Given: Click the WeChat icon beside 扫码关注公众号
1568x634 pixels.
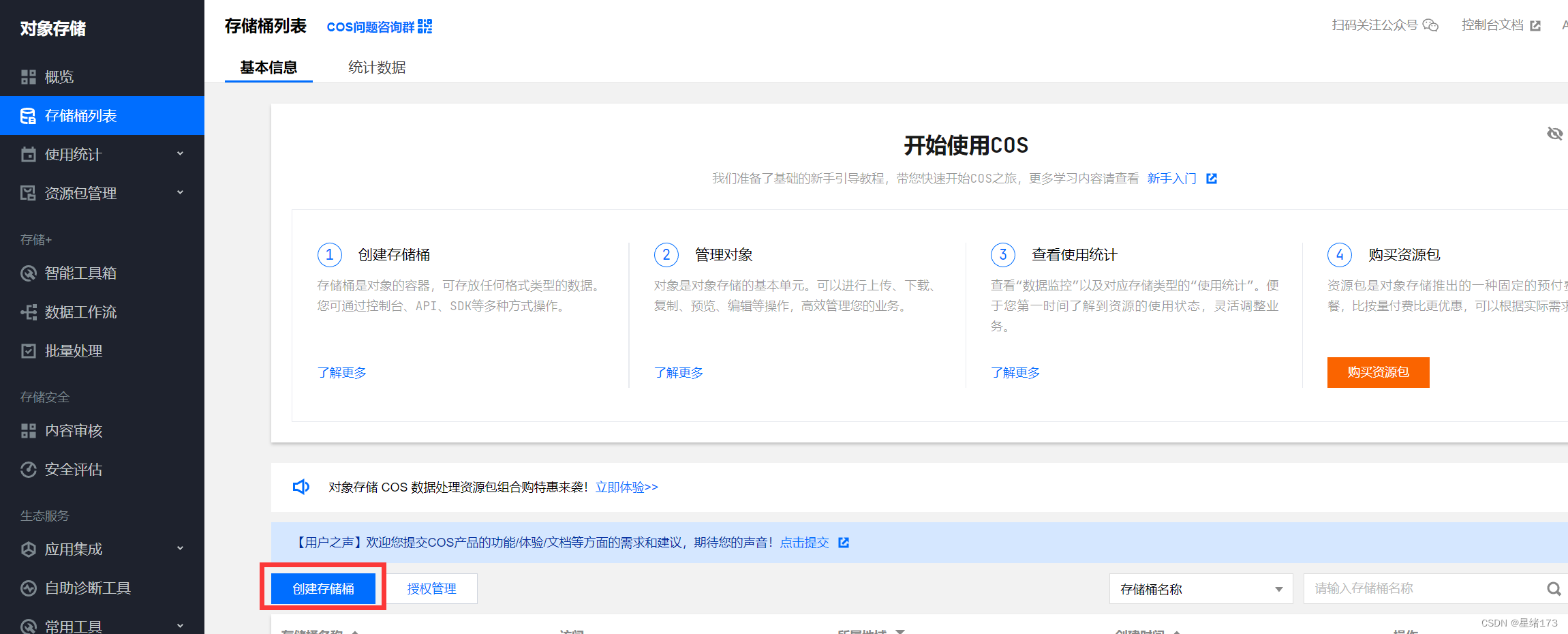Looking at the screenshot, I should (x=1431, y=25).
